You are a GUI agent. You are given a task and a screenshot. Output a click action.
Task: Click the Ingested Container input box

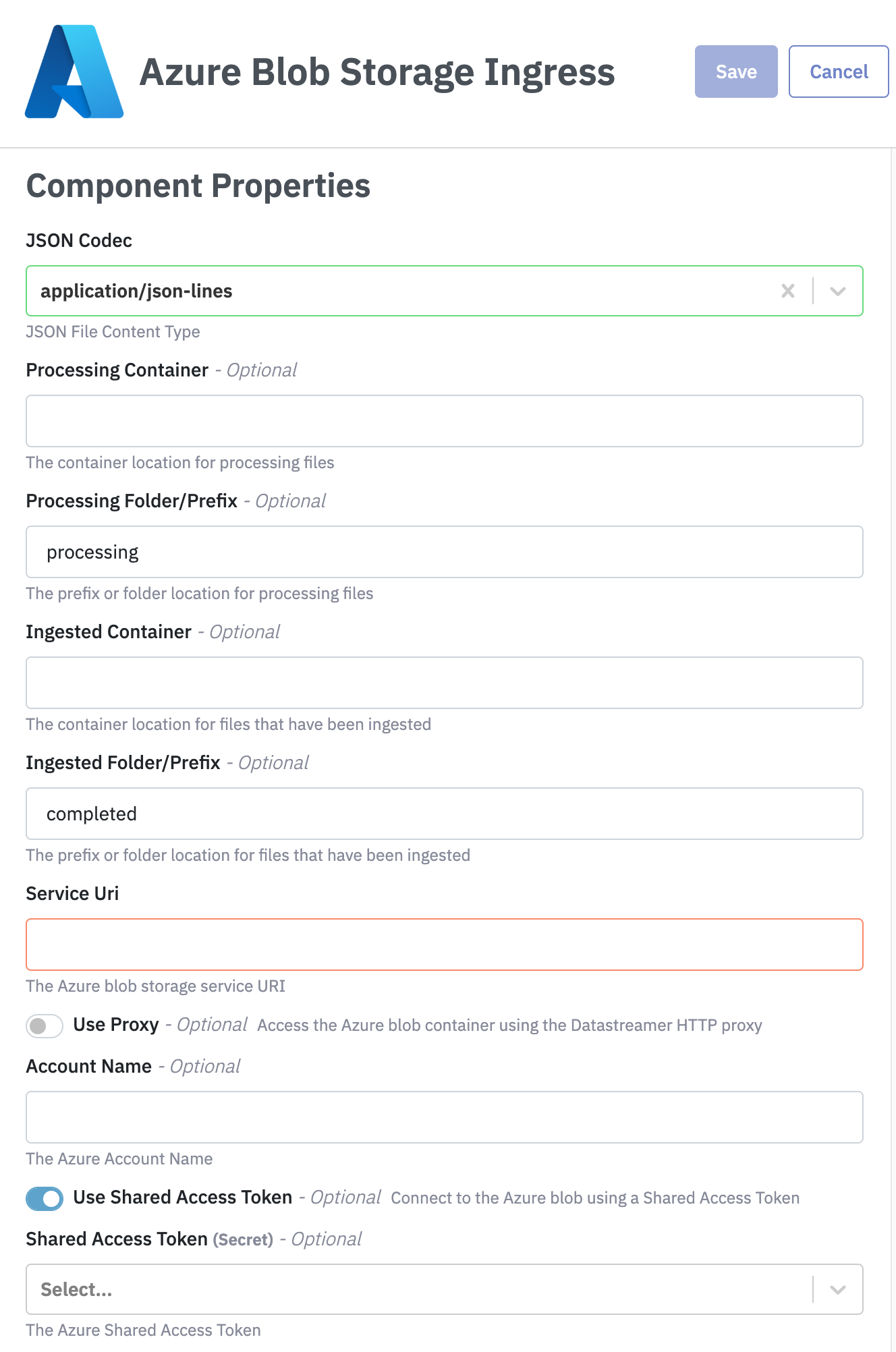tap(444, 683)
